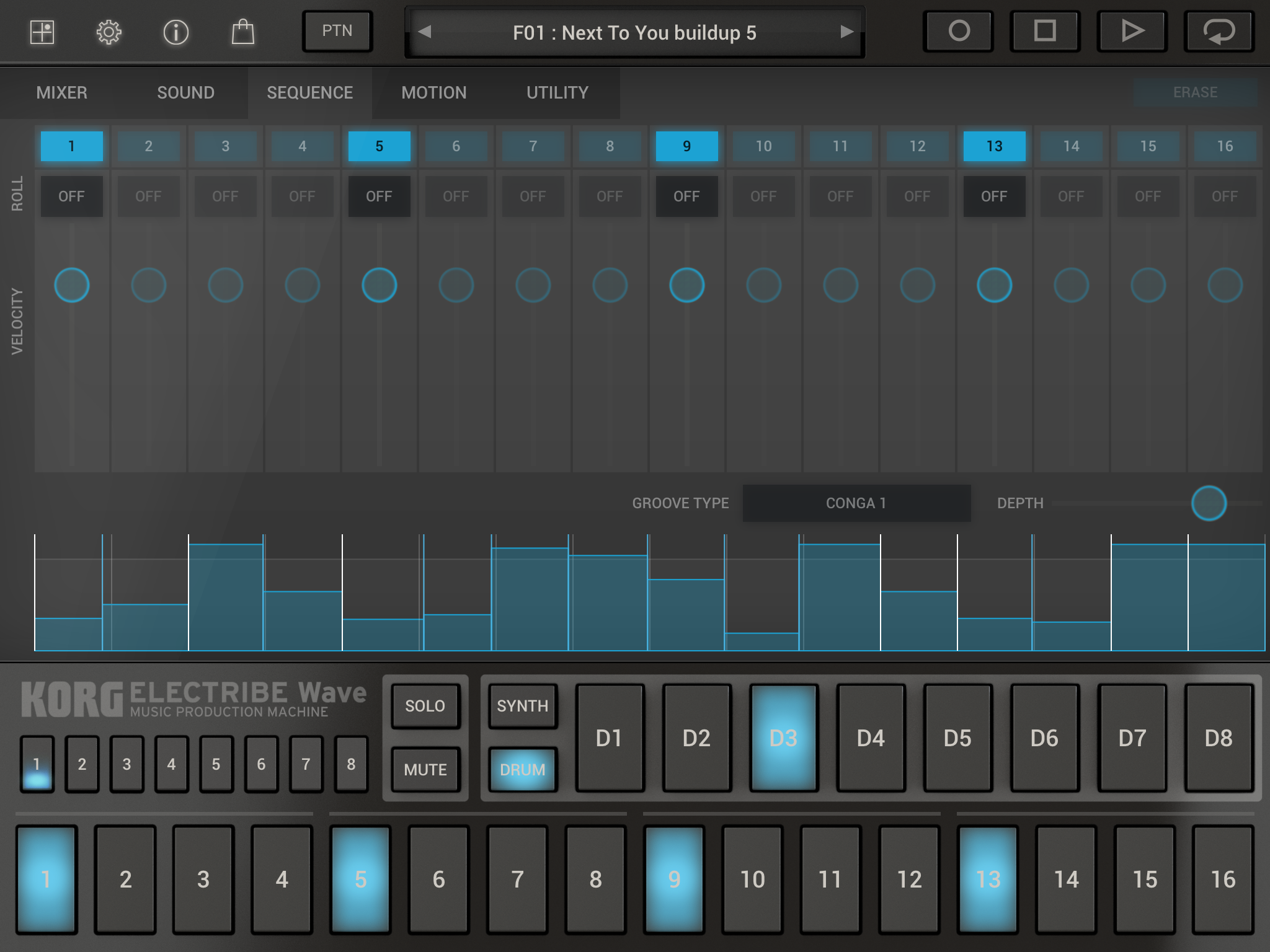Open the layout grid icon
The image size is (1270, 952).
(42, 32)
